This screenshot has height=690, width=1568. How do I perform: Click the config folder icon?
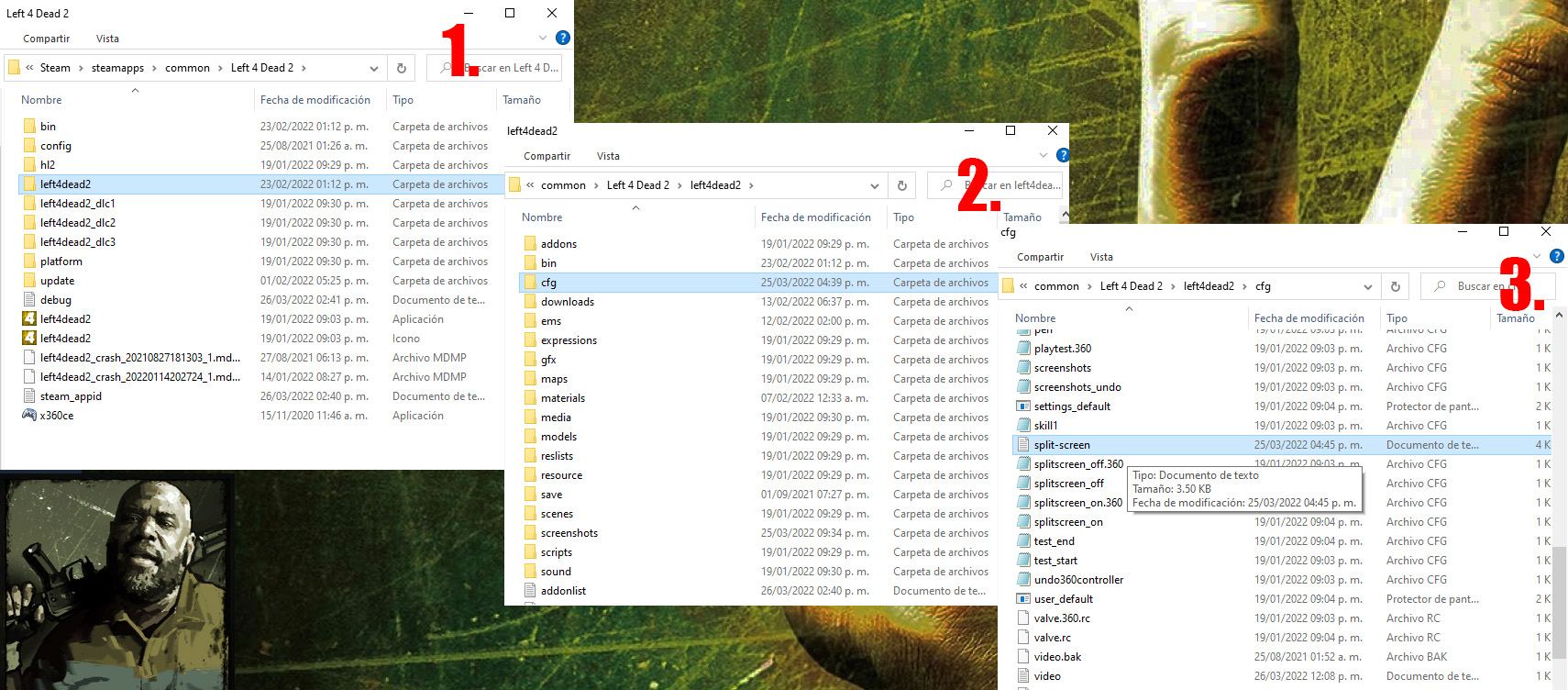tap(29, 146)
